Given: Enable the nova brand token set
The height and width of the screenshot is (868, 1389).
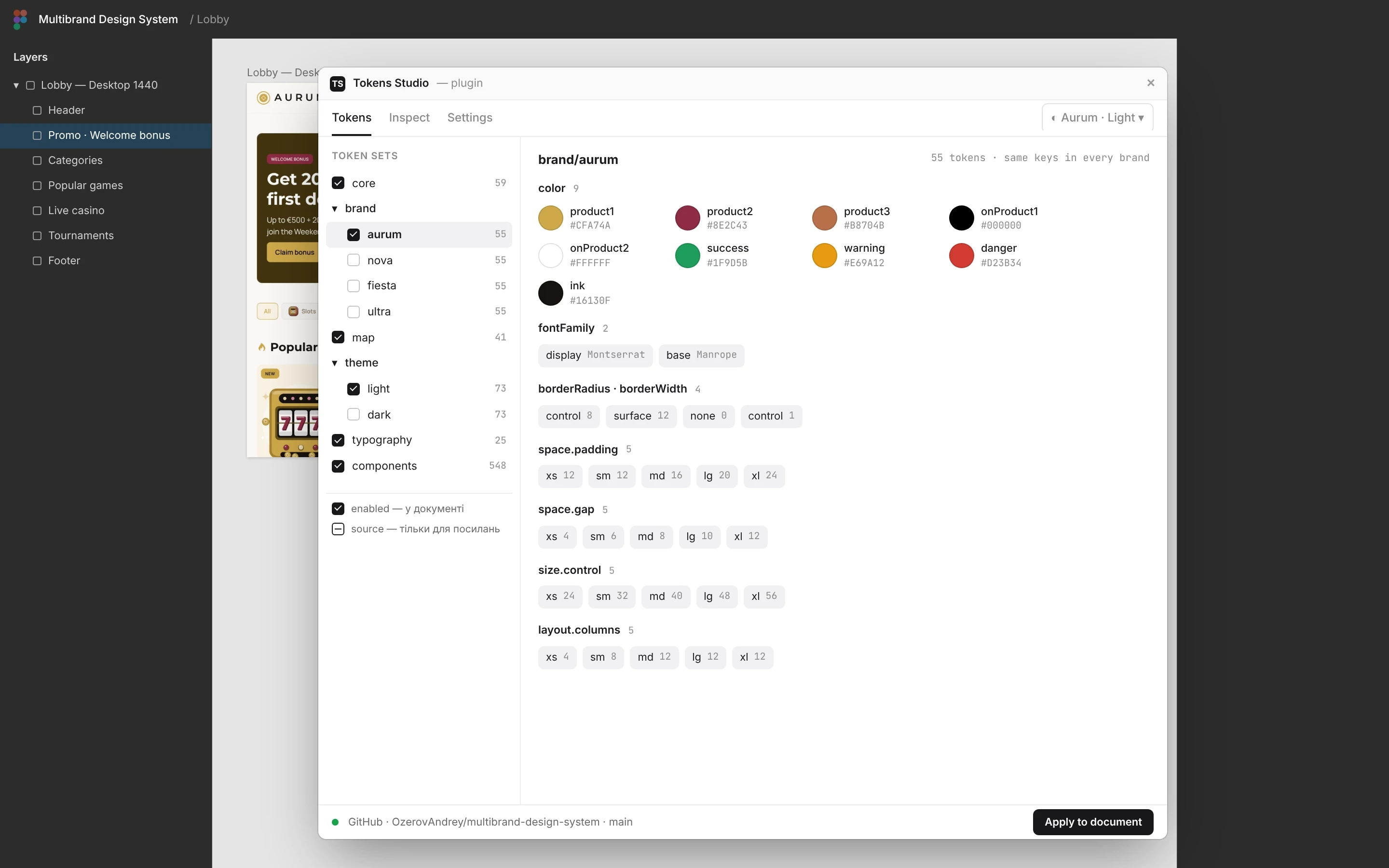Looking at the screenshot, I should 354,260.
